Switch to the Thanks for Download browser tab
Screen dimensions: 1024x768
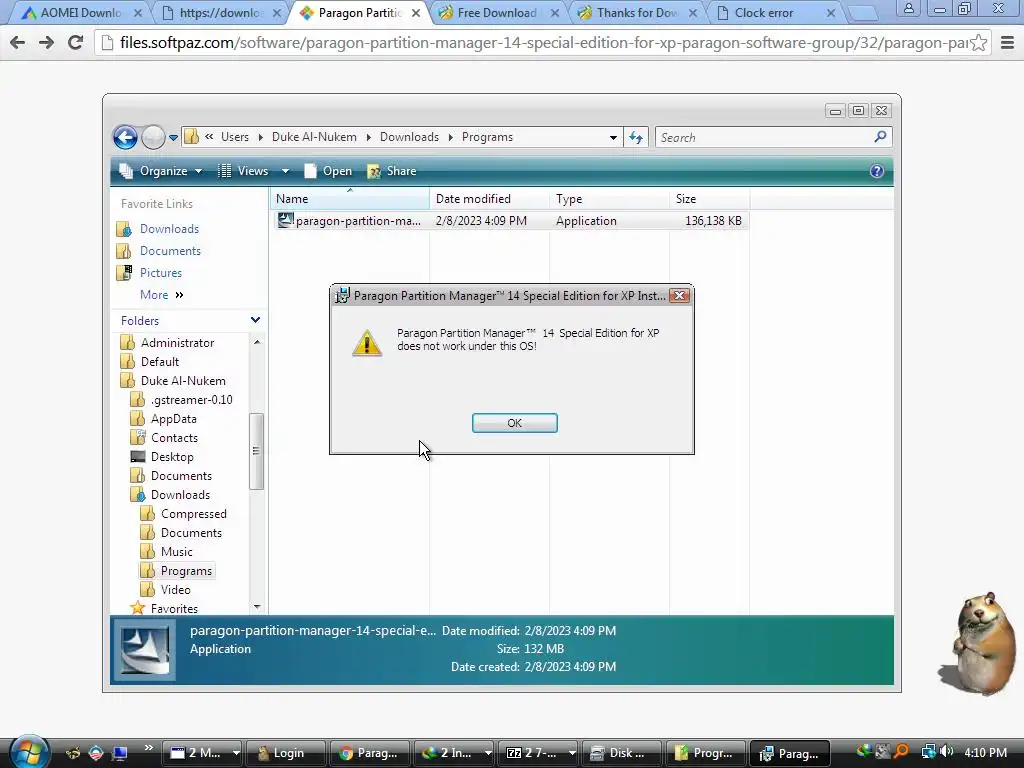[x=637, y=13]
